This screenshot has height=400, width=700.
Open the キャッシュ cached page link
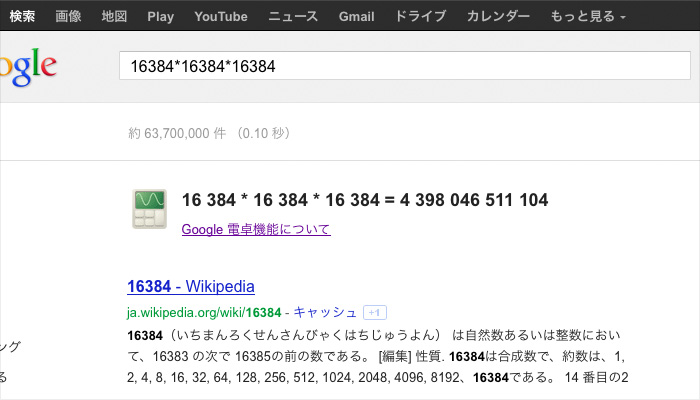point(325,312)
